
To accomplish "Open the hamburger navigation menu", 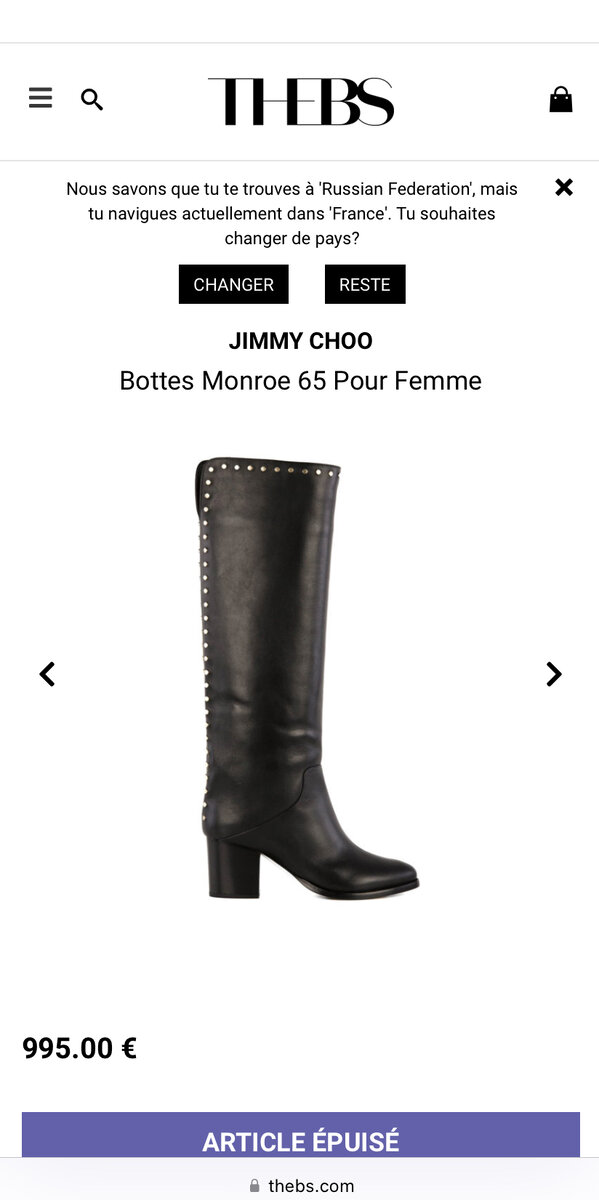I will tap(40, 98).
